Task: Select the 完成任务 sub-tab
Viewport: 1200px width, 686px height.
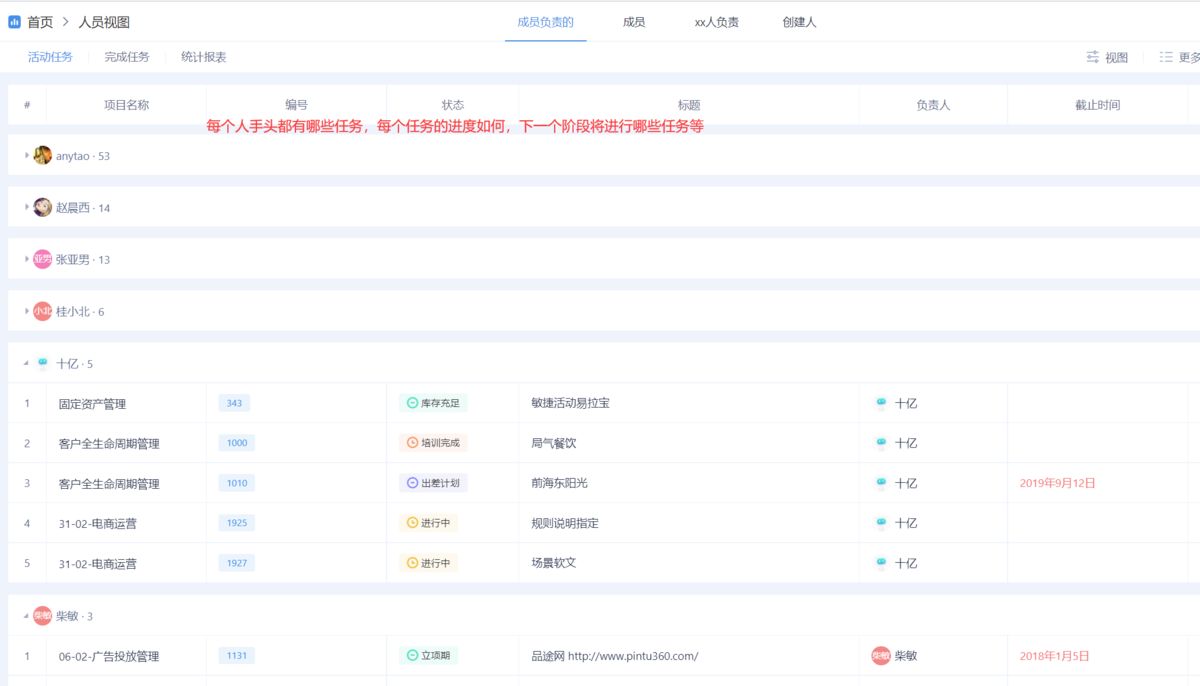Action: click(x=127, y=57)
